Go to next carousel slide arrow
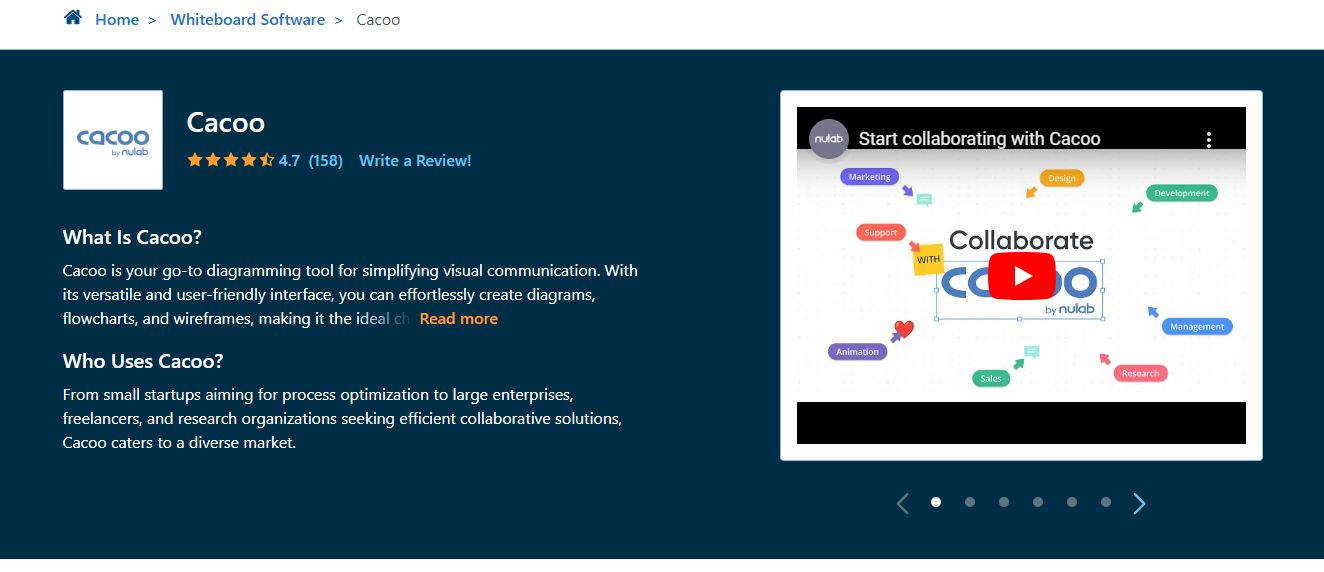The image size is (1324, 572). tap(1139, 503)
